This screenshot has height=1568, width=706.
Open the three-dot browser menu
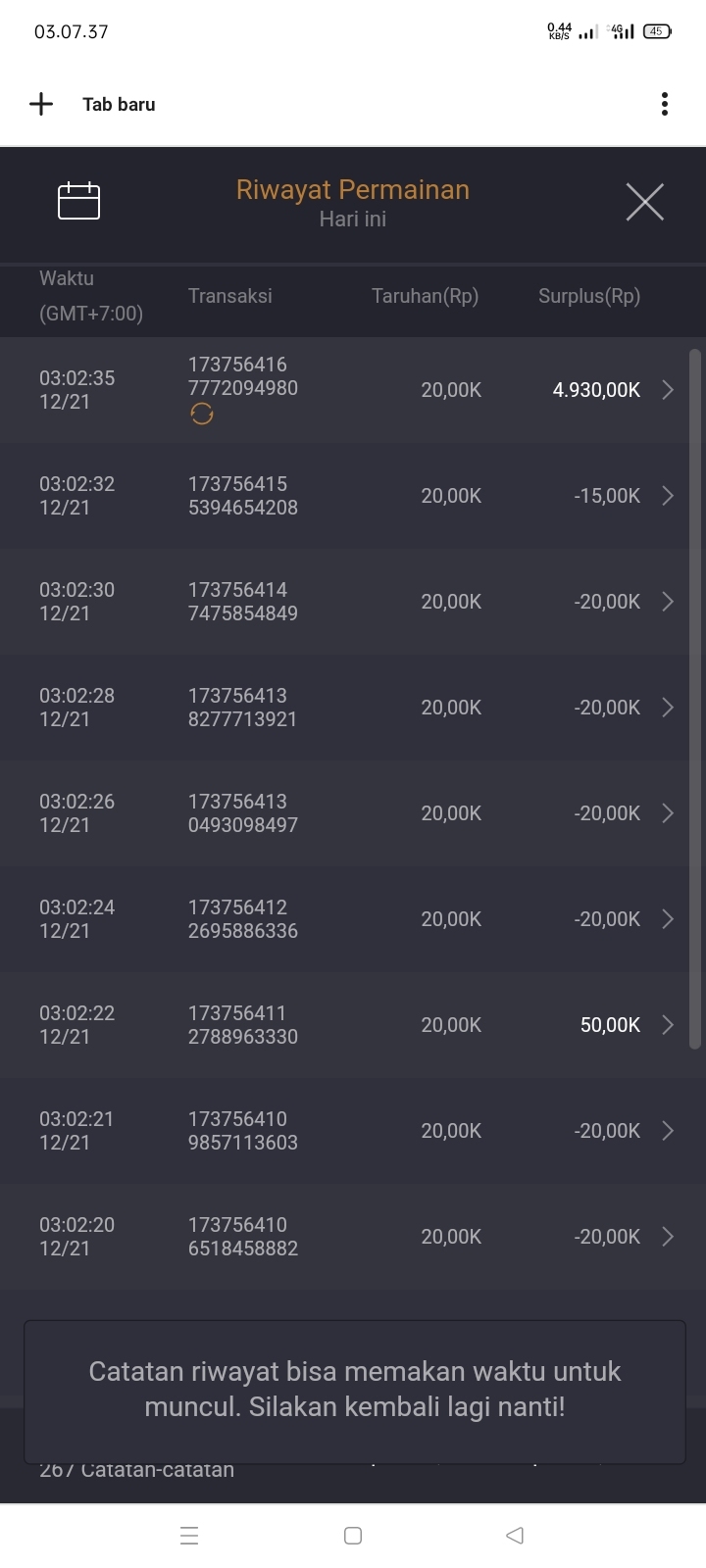coord(665,104)
